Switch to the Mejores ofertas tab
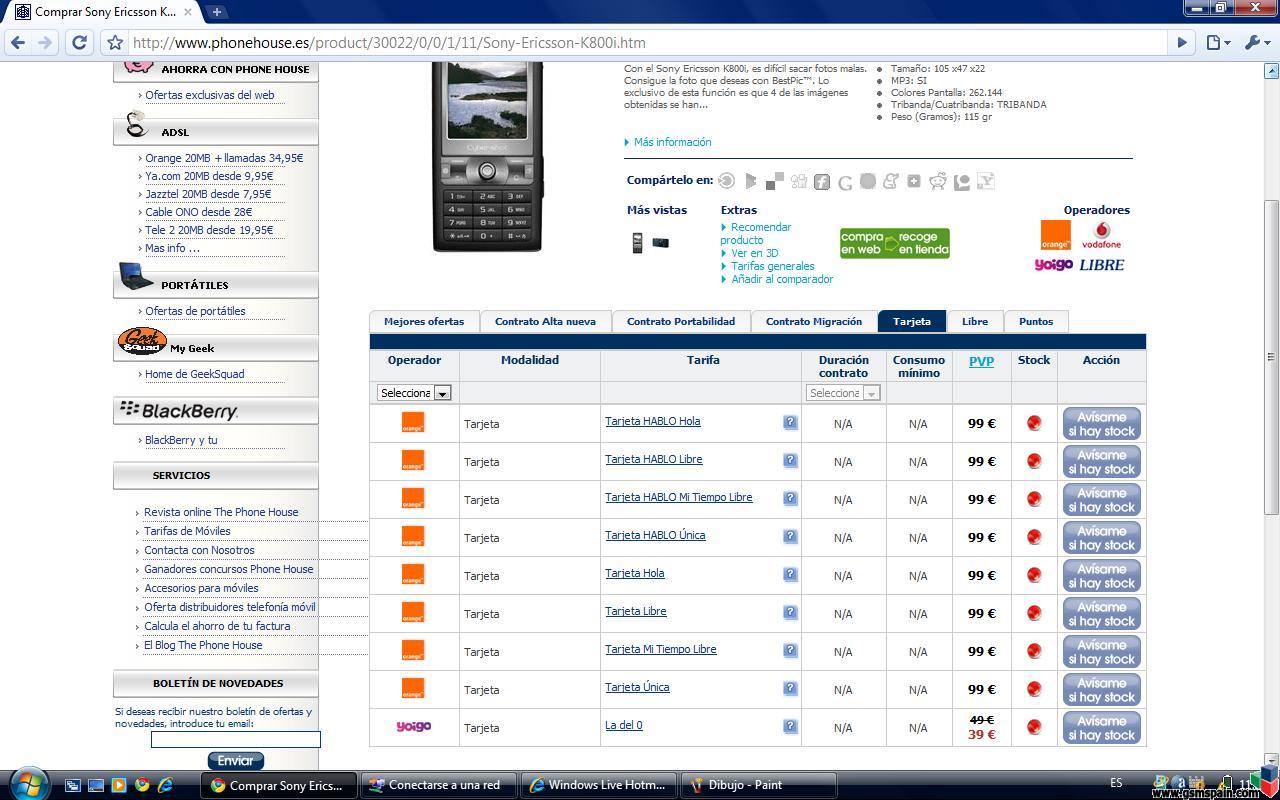Screen dimensions: 1280x800 (424, 321)
